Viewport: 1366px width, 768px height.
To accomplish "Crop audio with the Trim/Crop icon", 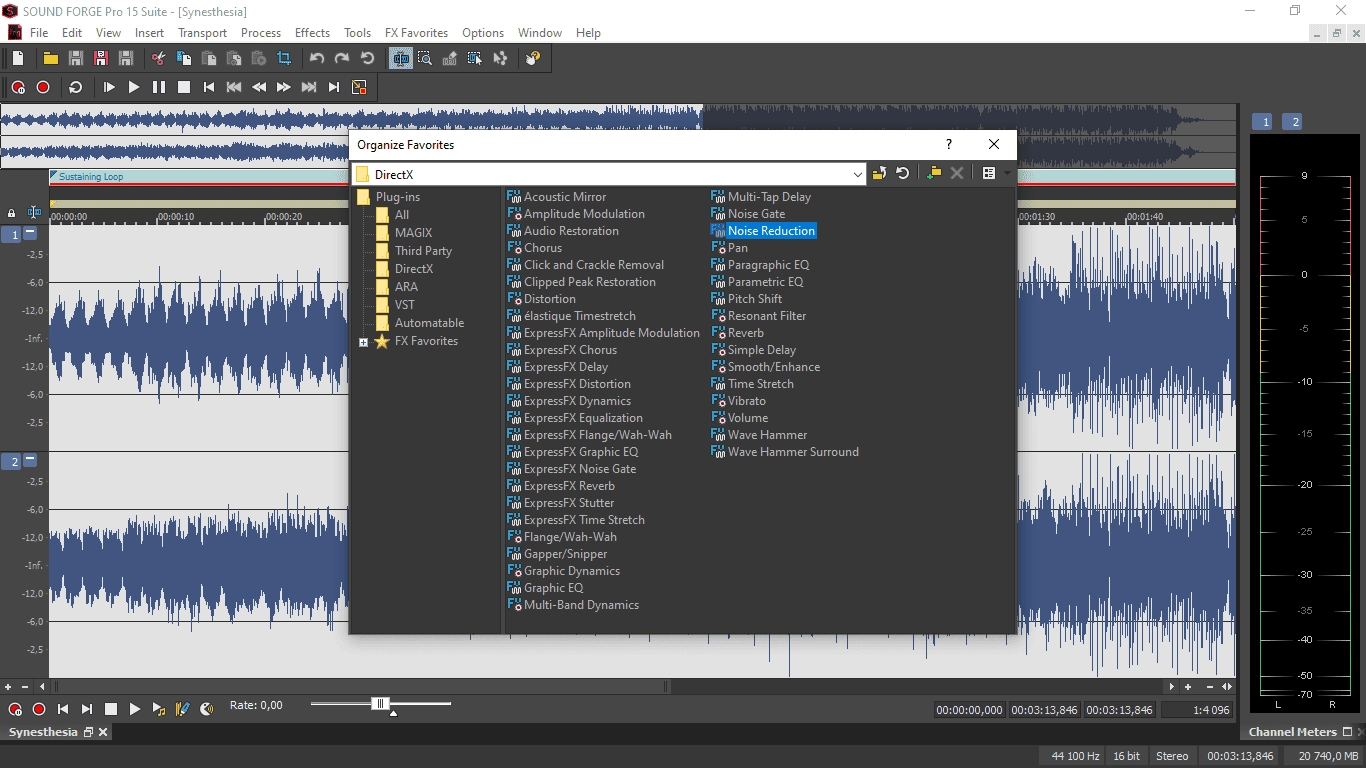I will click(284, 59).
